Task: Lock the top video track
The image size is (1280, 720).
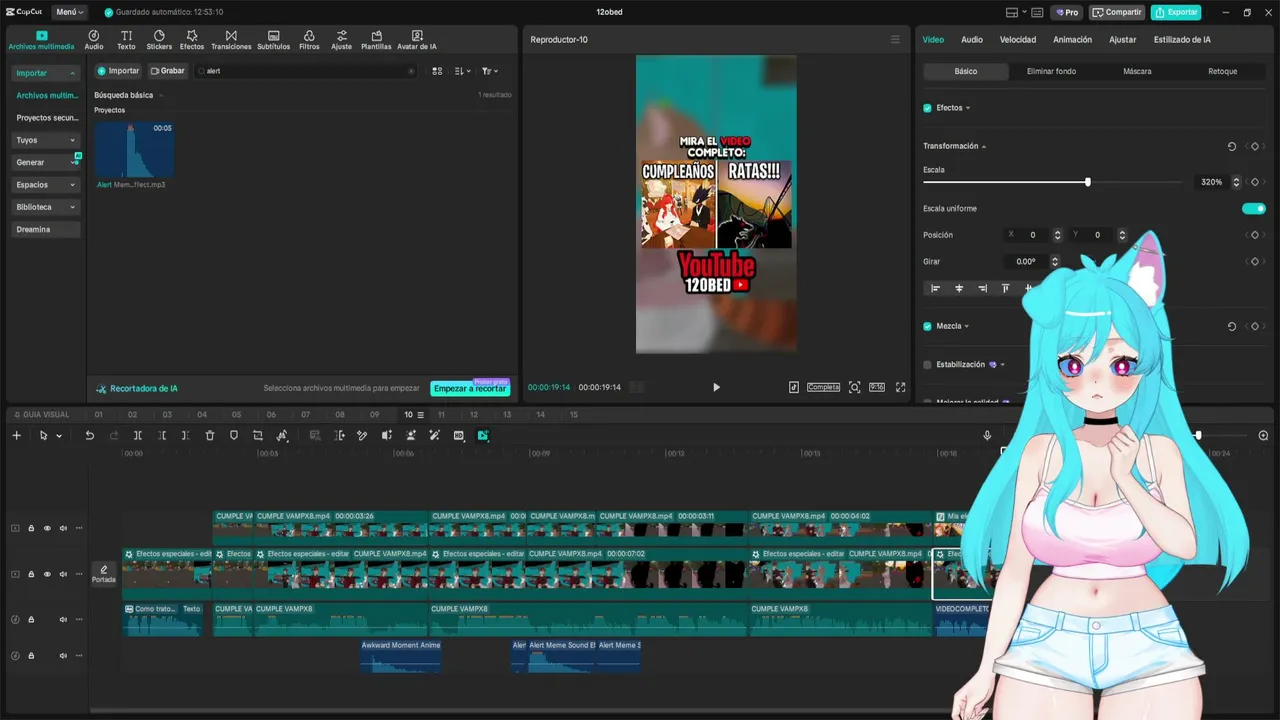Action: (x=31, y=528)
